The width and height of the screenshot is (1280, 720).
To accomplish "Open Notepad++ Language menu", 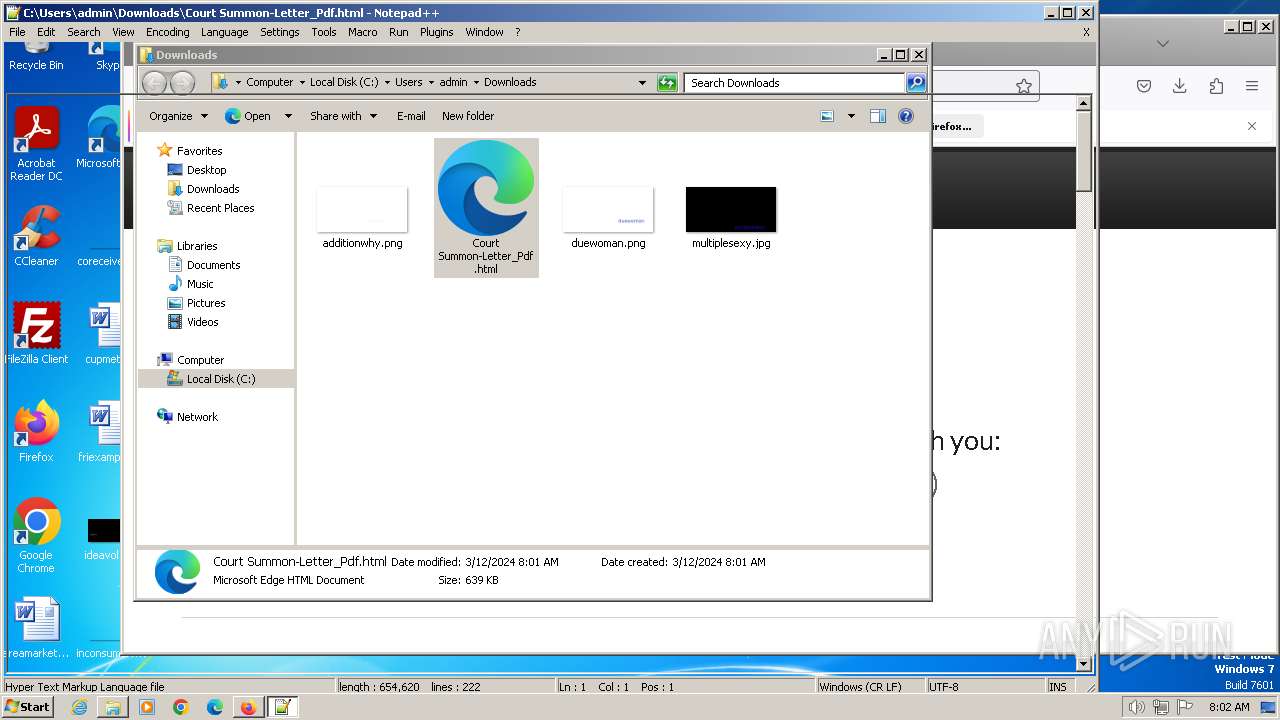I will (224, 32).
